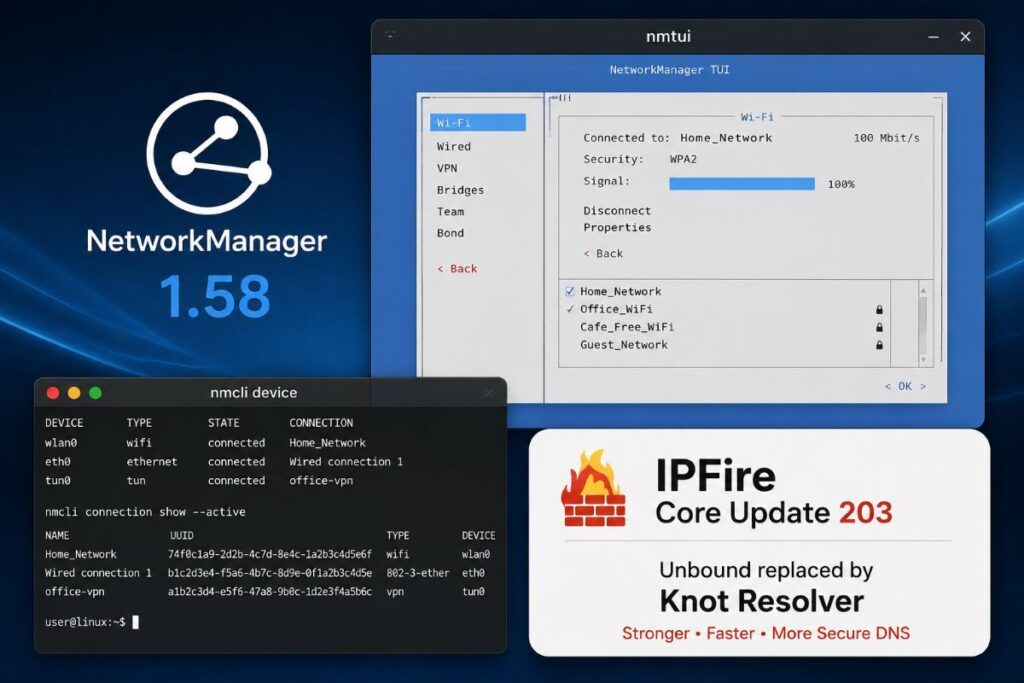The image size is (1024, 683).
Task: Click the user@linux terminal prompt
Action: point(85,622)
